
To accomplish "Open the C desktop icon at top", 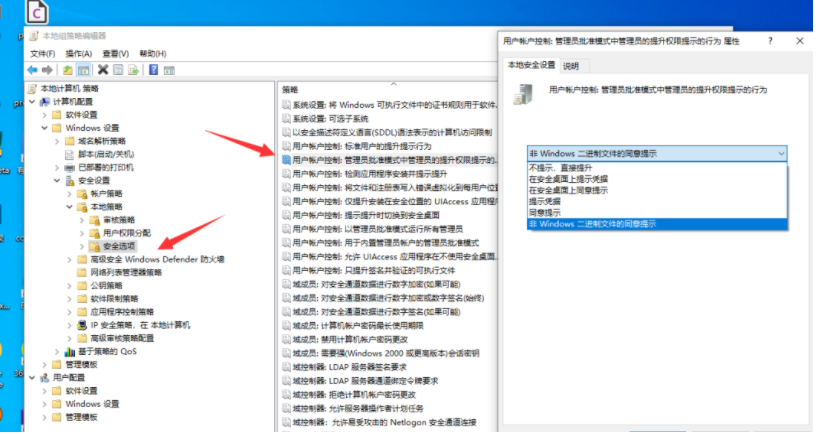I will [37, 12].
